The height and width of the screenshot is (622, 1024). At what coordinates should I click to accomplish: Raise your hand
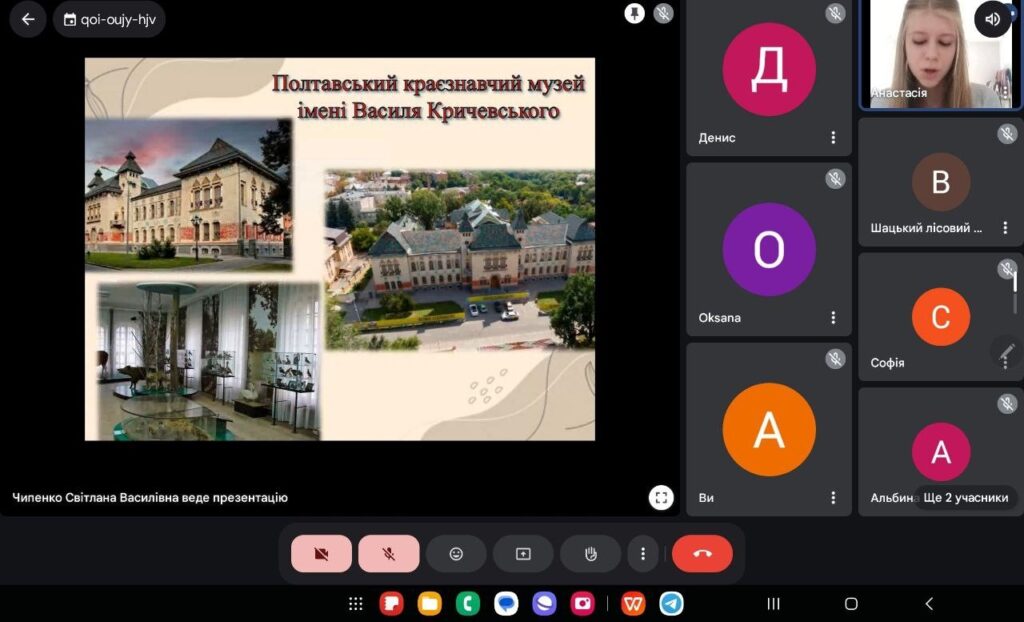coord(590,554)
